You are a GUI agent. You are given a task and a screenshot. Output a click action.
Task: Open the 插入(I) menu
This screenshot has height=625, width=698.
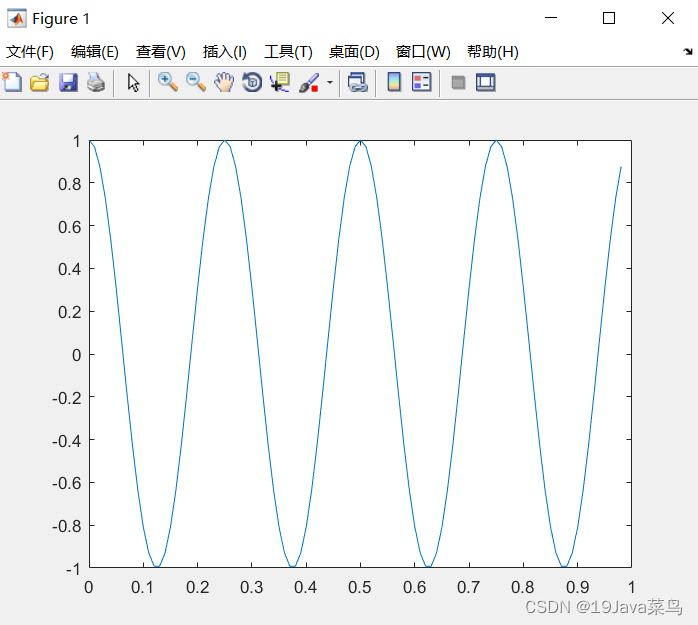(x=225, y=52)
